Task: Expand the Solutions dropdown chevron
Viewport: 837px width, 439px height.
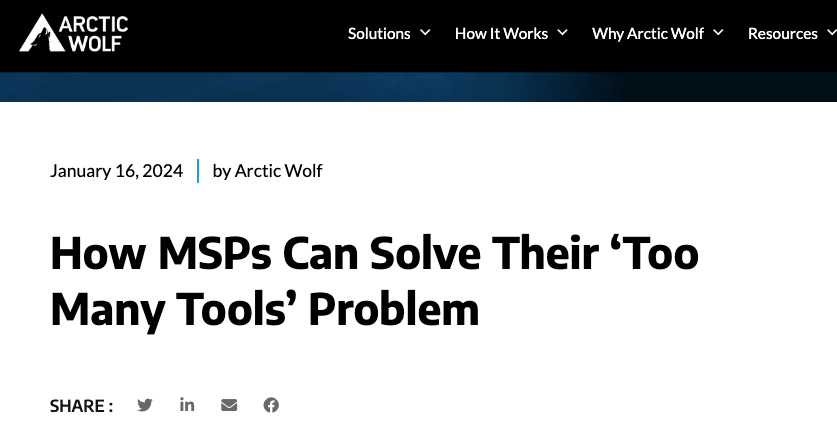Action: (x=425, y=33)
